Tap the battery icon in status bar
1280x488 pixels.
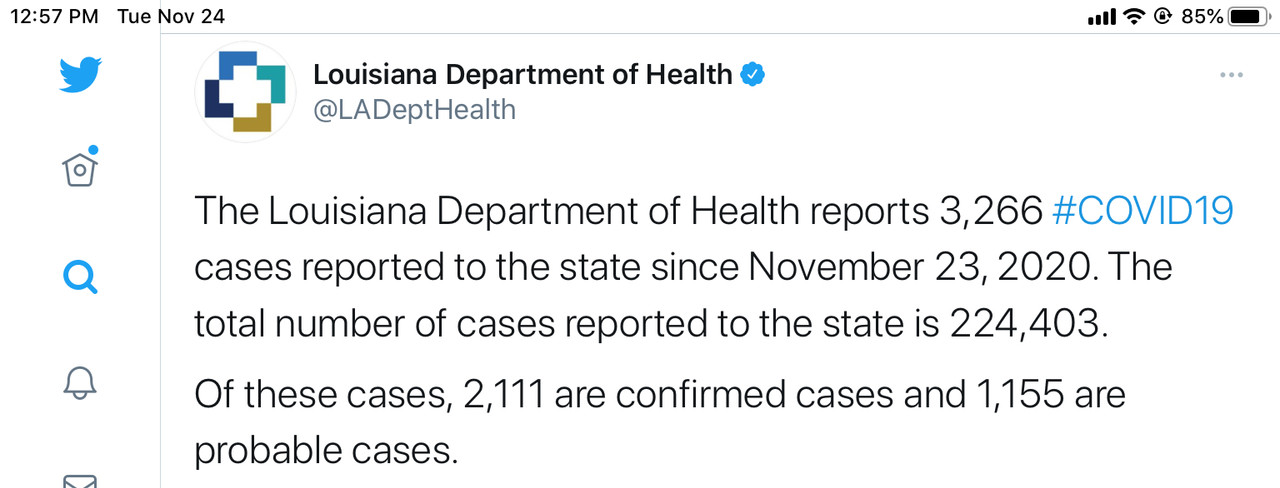coord(1248,16)
